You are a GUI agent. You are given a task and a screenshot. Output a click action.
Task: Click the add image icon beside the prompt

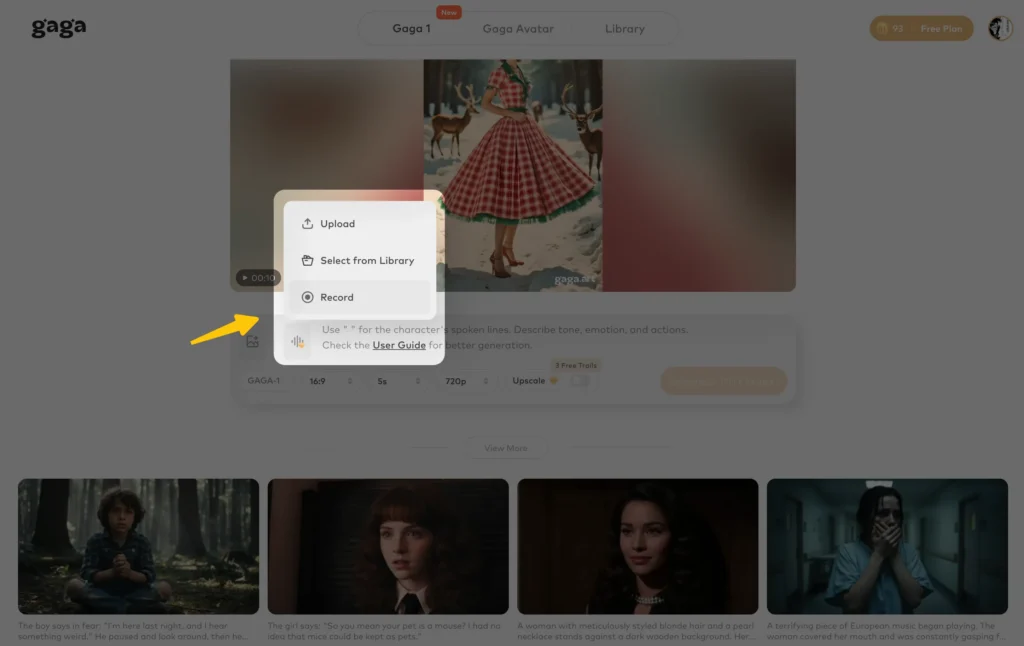click(253, 341)
